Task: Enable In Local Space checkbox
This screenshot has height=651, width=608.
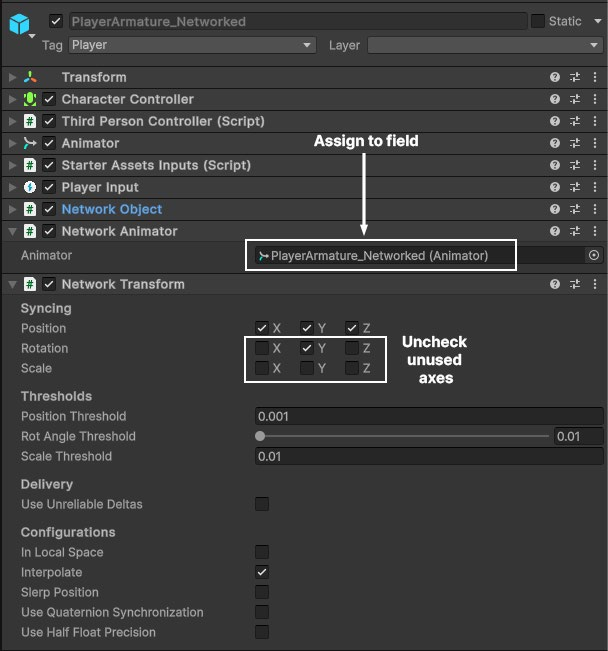Action: [x=262, y=552]
